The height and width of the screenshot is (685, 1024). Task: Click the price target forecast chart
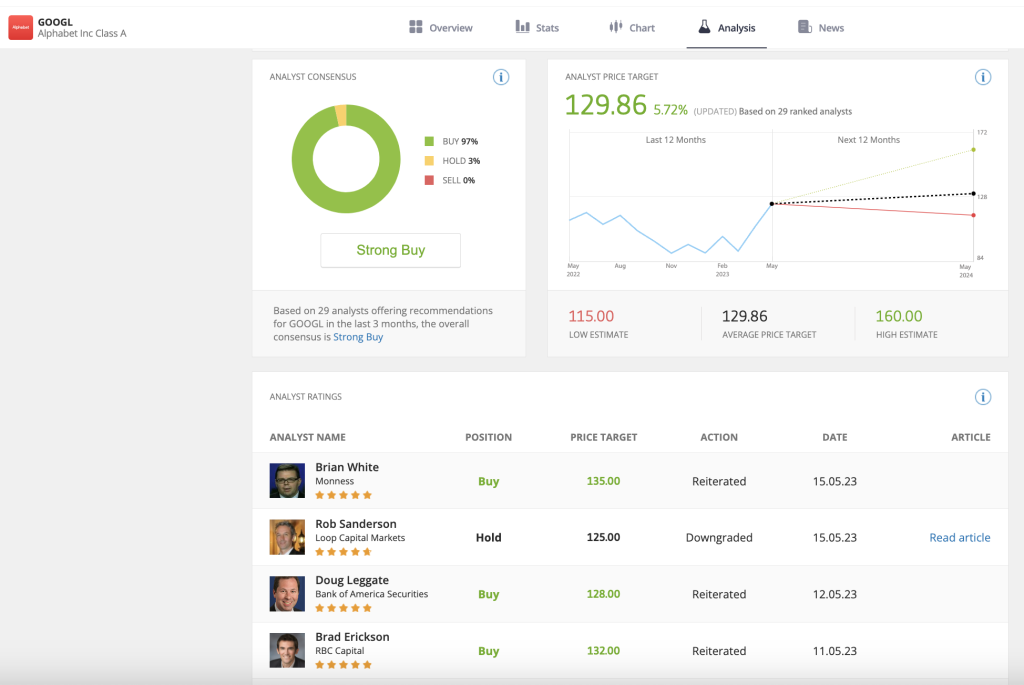tap(772, 199)
